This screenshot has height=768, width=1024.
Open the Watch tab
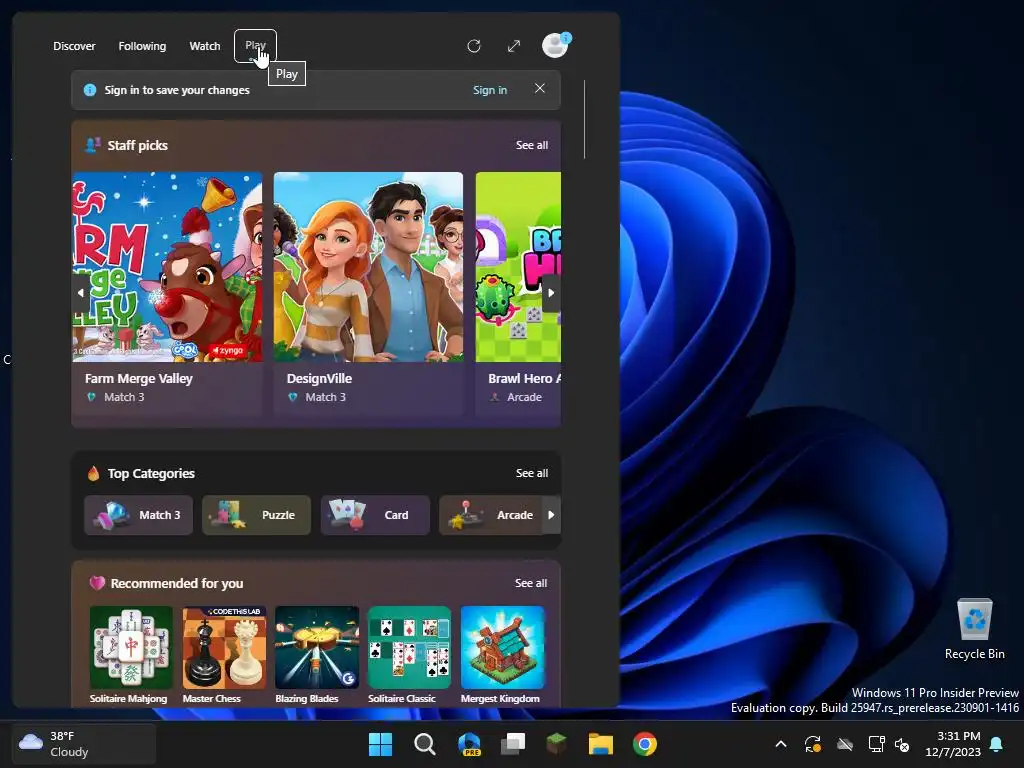pyautogui.click(x=205, y=46)
